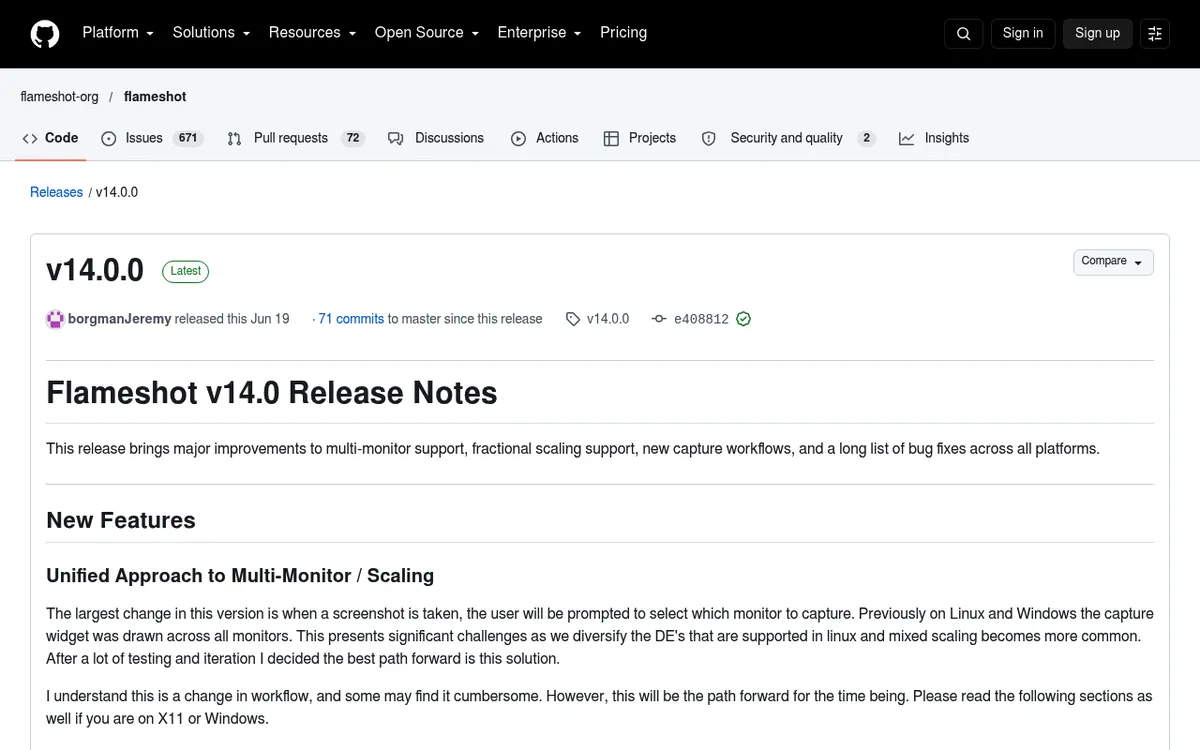
Task: Open the Issues tab
Action: coord(152,138)
